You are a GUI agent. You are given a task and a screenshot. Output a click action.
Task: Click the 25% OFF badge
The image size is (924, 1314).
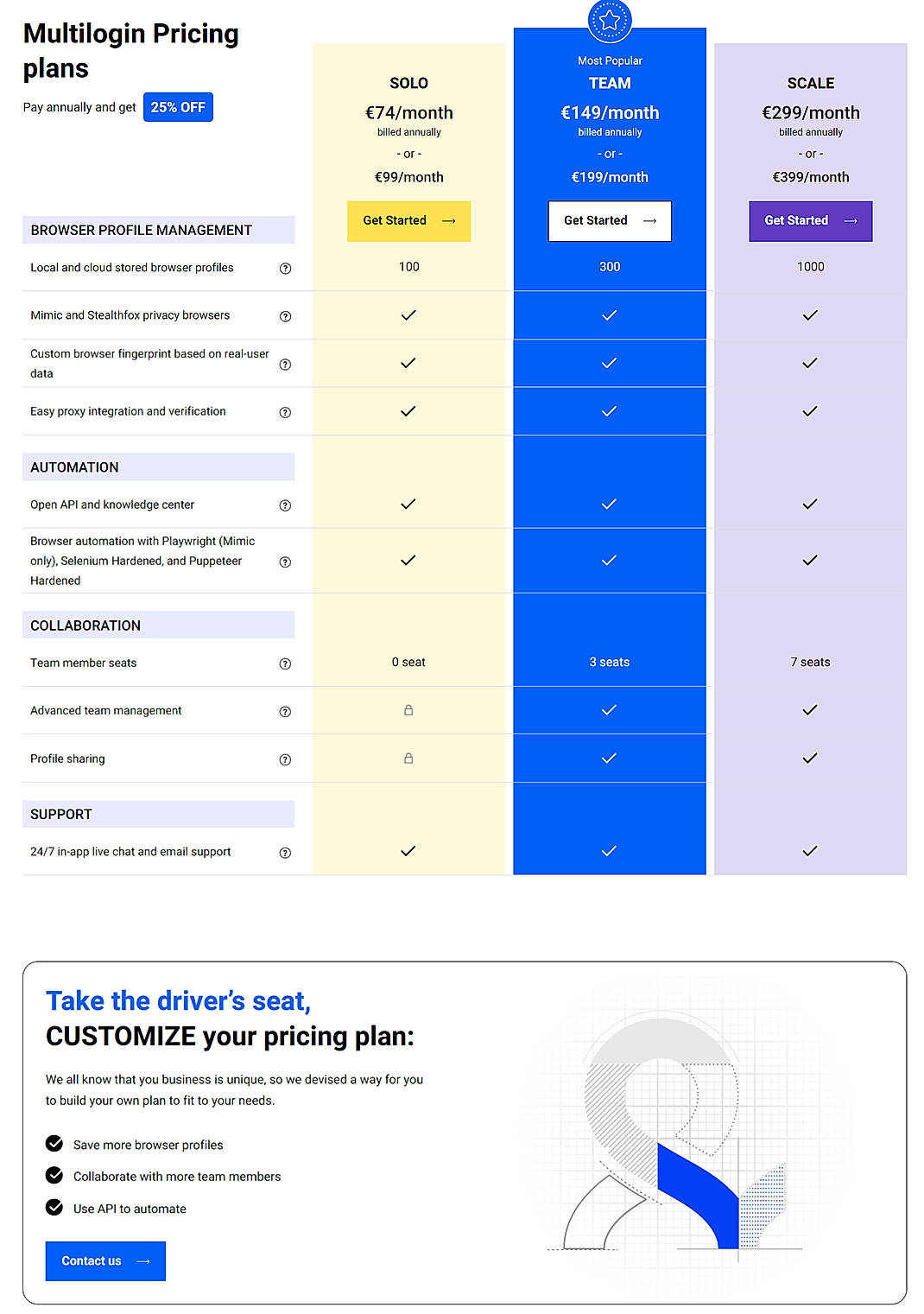(x=178, y=106)
